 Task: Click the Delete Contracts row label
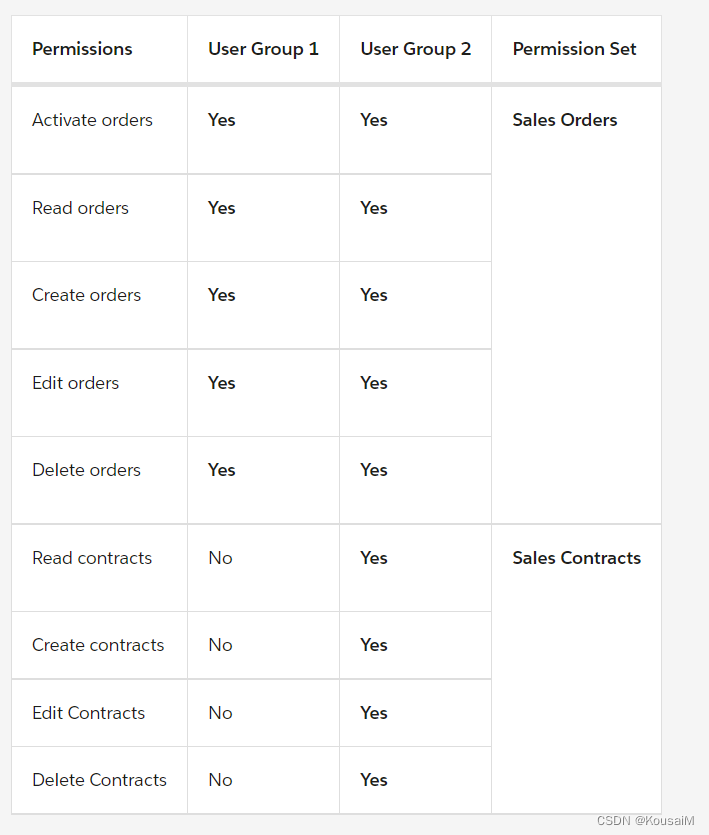pyautogui.click(x=100, y=780)
